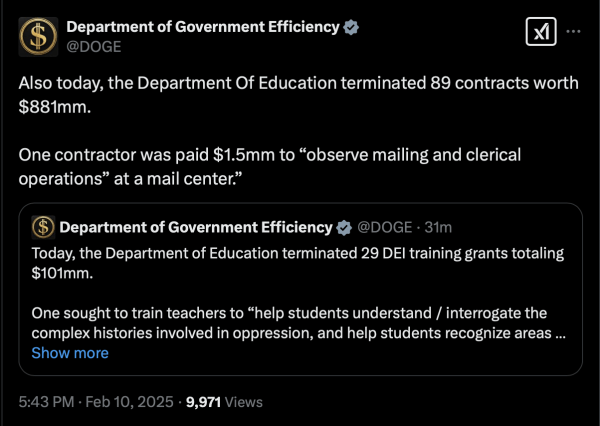Viewport: 600px width, 426px height.
Task: Click the verified badge in the quoted post
Action: click(x=344, y=228)
